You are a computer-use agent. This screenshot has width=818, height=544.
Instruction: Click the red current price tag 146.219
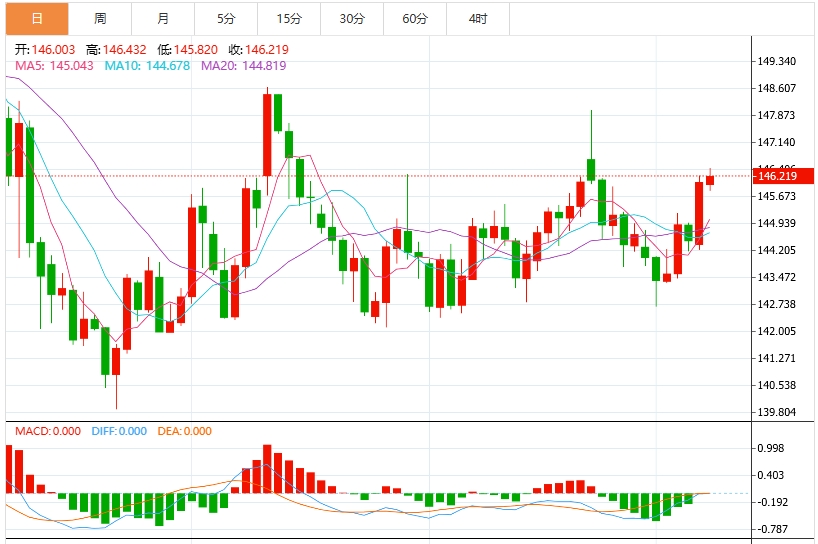(x=784, y=176)
